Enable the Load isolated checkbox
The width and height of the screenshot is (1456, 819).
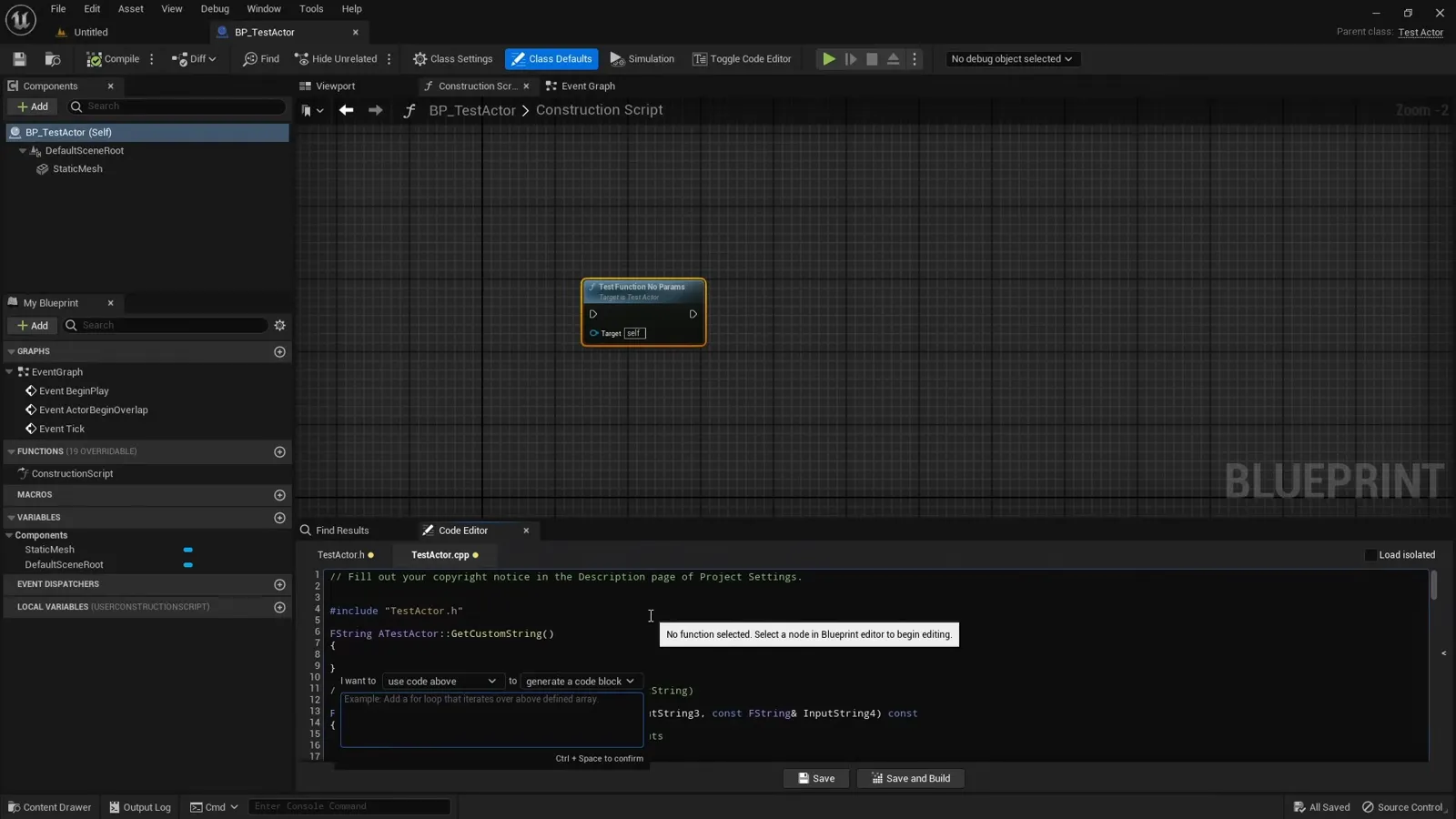click(1370, 555)
